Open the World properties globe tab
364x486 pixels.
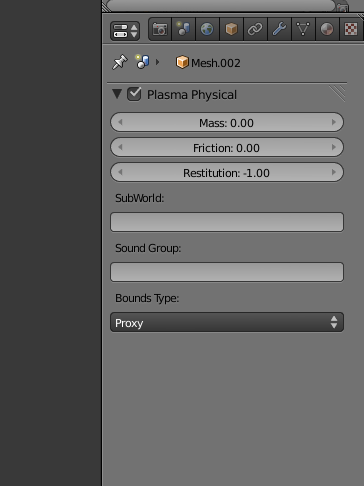(207, 29)
